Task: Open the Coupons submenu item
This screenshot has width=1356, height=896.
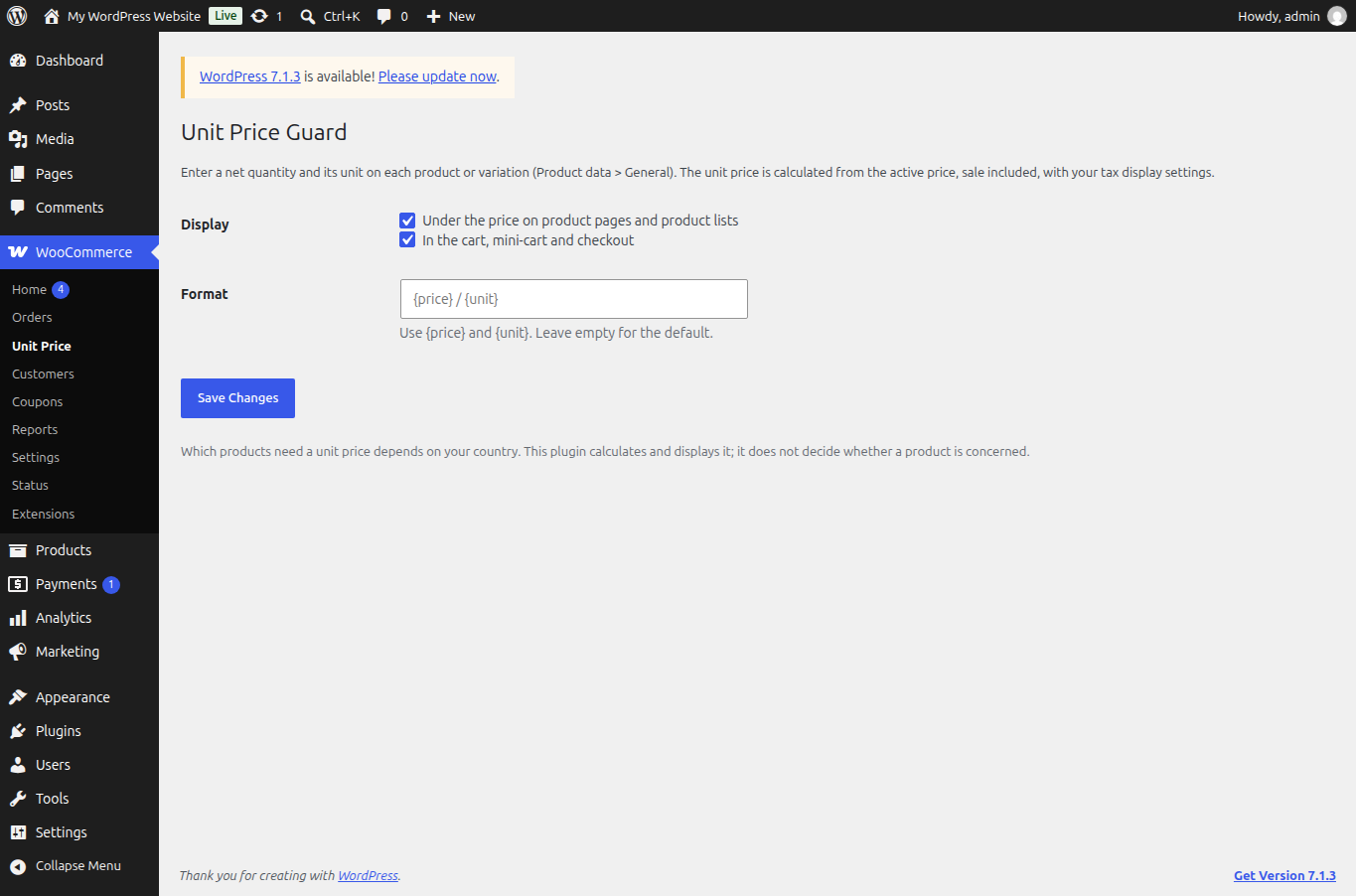Action: (x=38, y=402)
